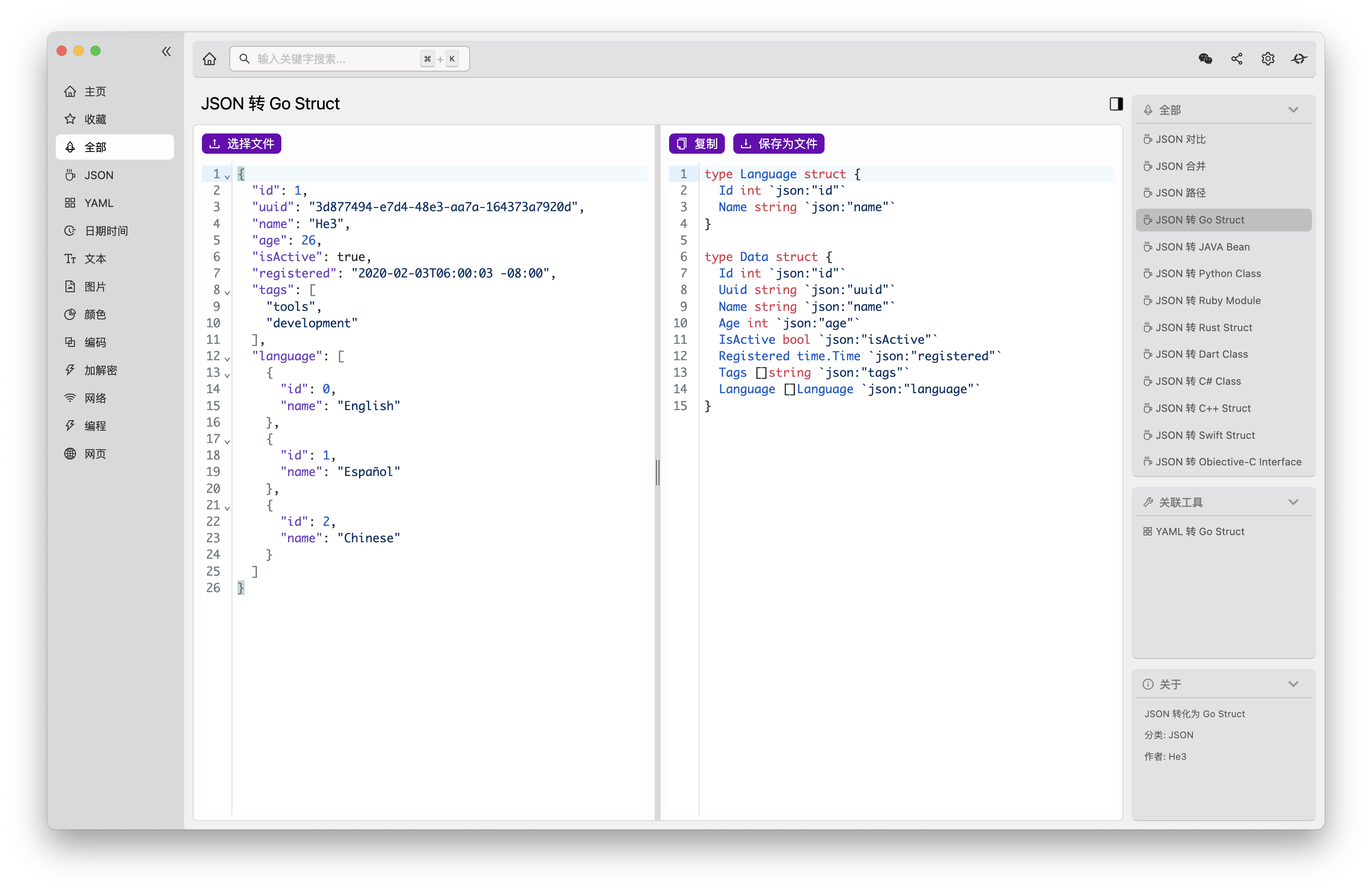Fold JSON line 12 language array
1372x892 pixels.
coord(227,359)
